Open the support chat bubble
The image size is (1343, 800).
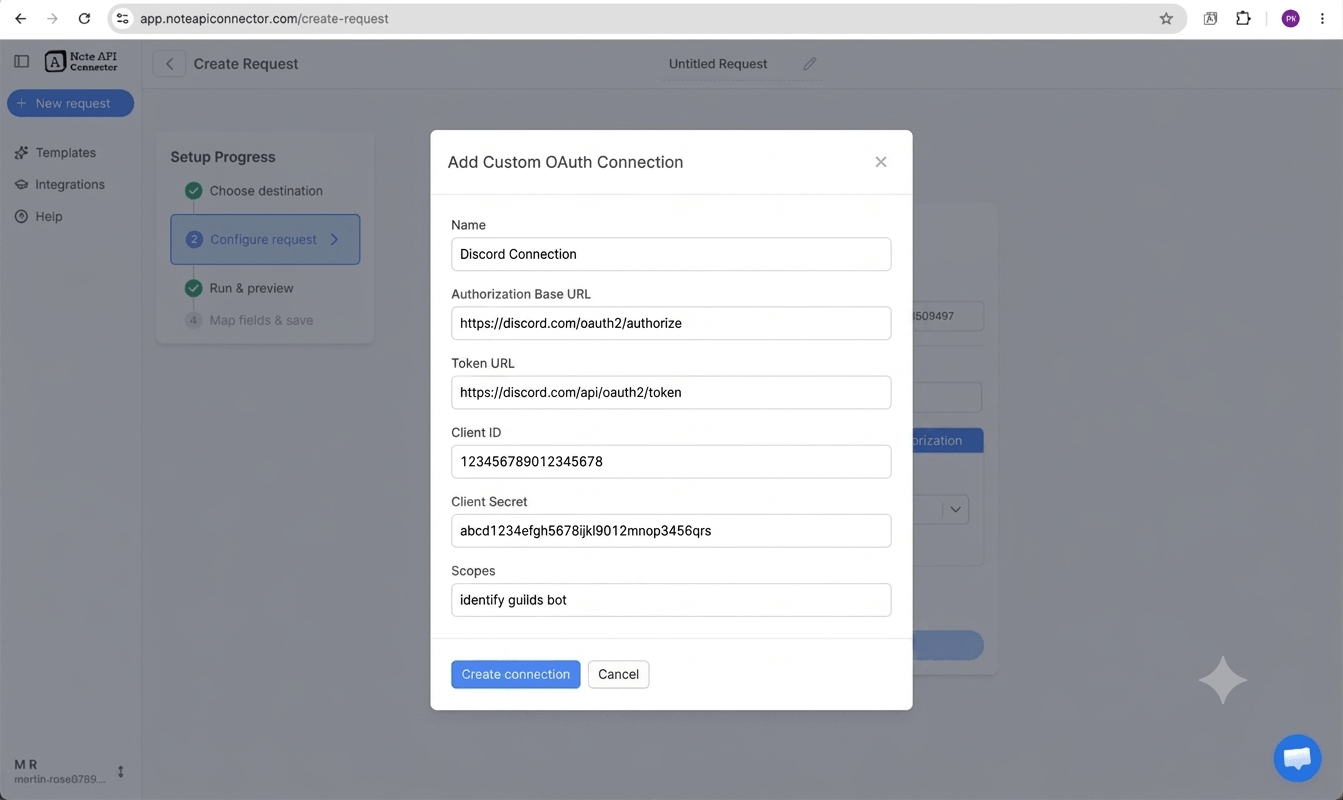pos(1297,758)
